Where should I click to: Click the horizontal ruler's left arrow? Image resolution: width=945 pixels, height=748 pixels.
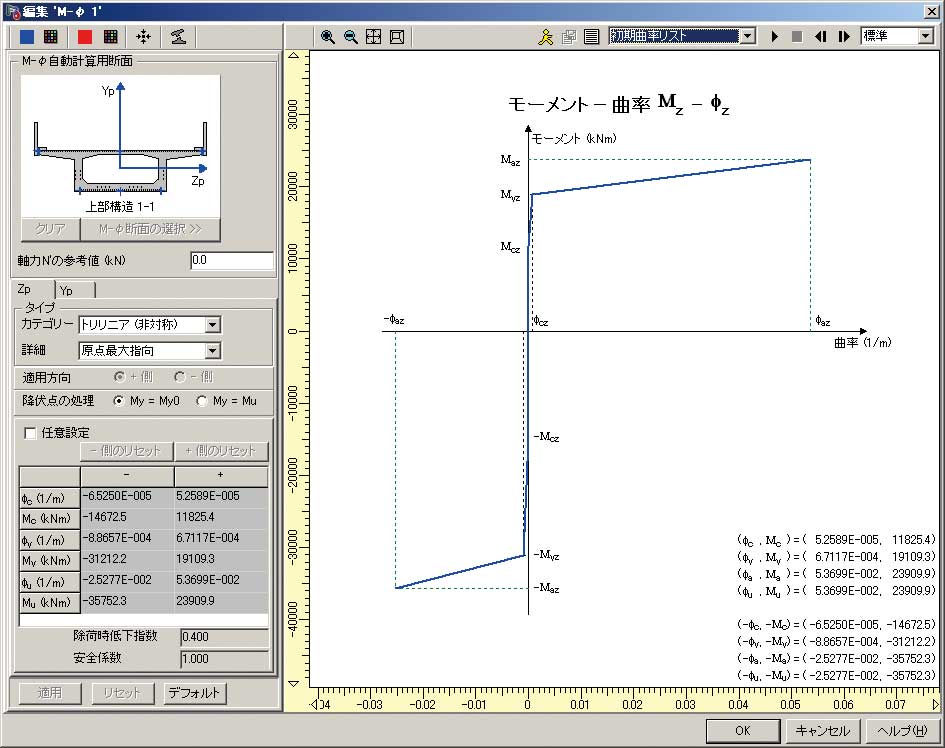tap(315, 705)
